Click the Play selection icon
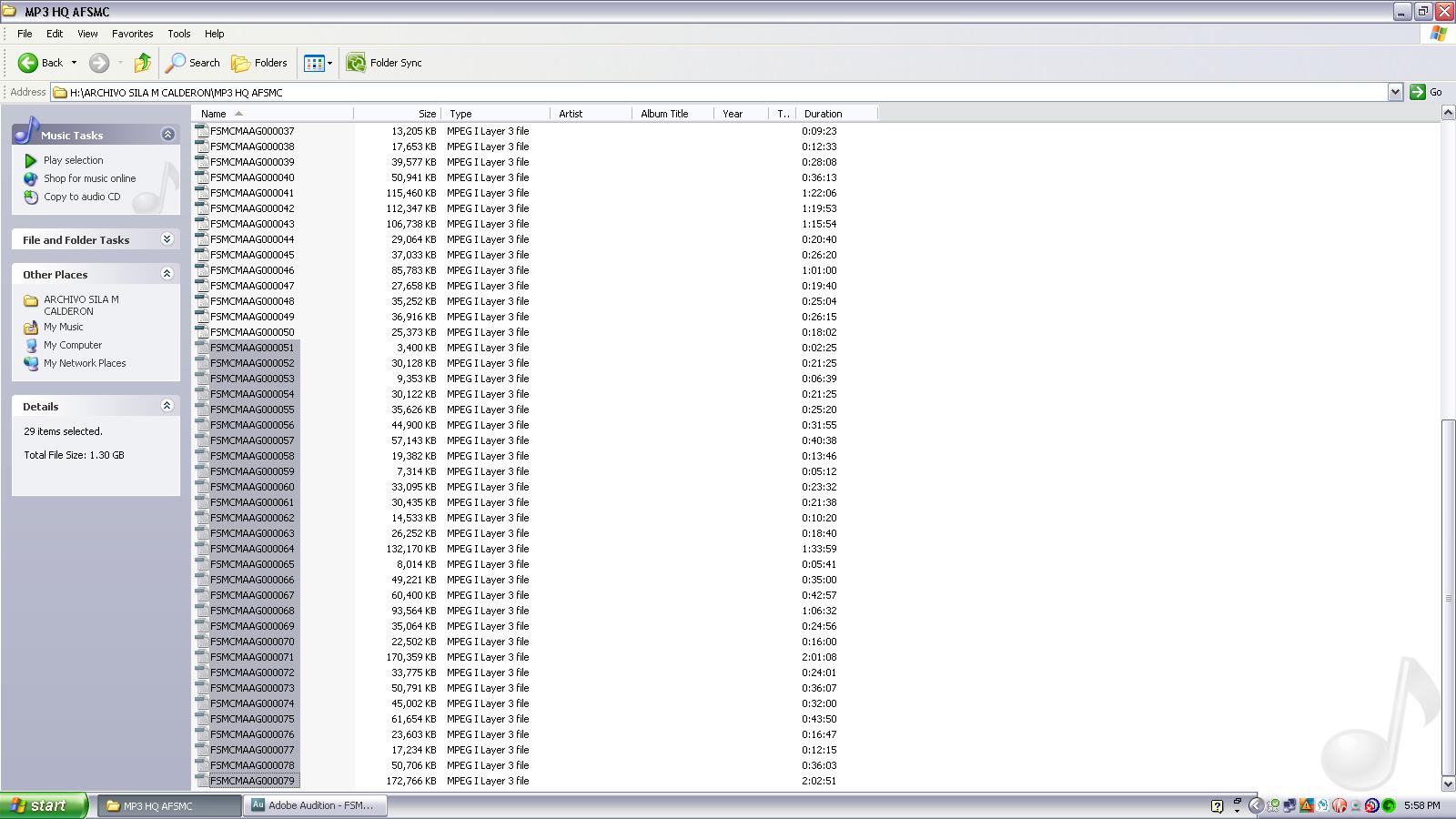1456x819 pixels. tap(31, 160)
